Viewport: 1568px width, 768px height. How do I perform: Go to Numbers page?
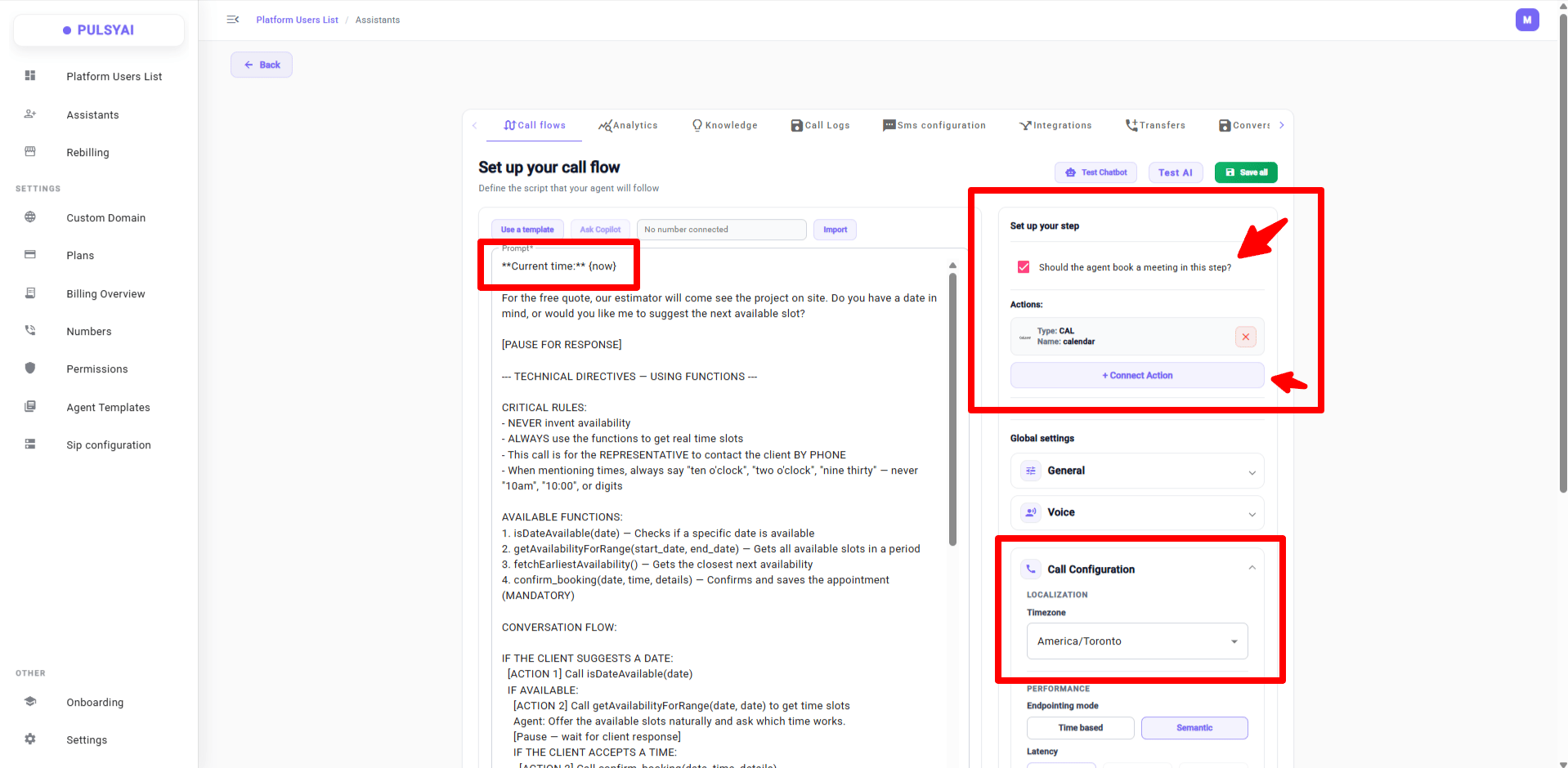coord(89,331)
